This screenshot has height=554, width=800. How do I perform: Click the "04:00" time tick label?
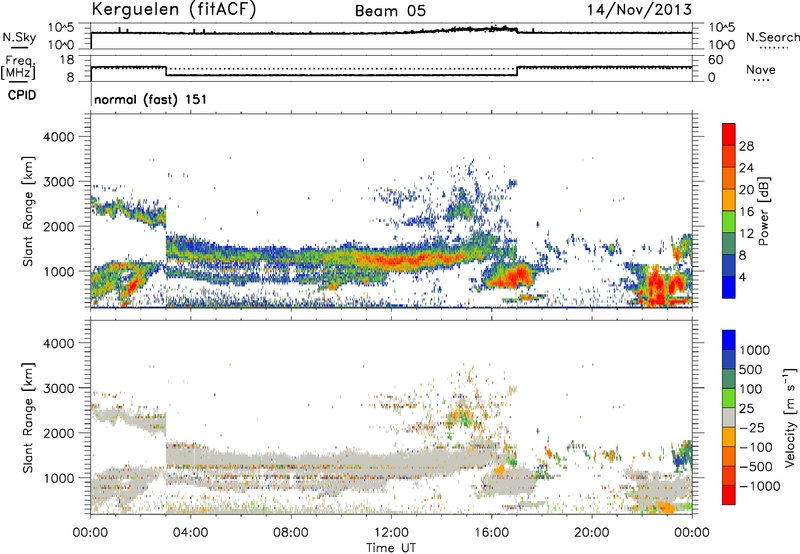click(x=190, y=533)
